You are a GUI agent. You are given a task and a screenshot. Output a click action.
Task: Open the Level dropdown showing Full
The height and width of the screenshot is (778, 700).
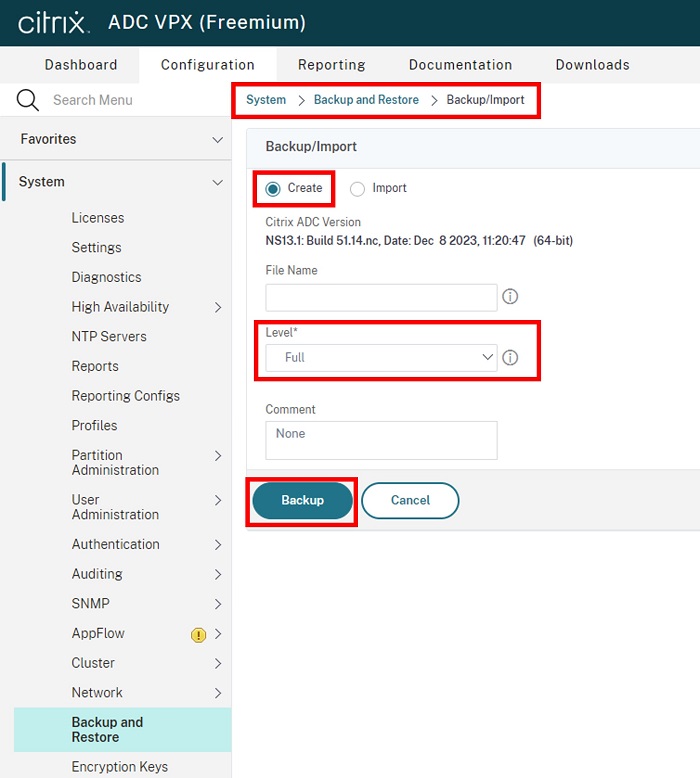pos(381,358)
